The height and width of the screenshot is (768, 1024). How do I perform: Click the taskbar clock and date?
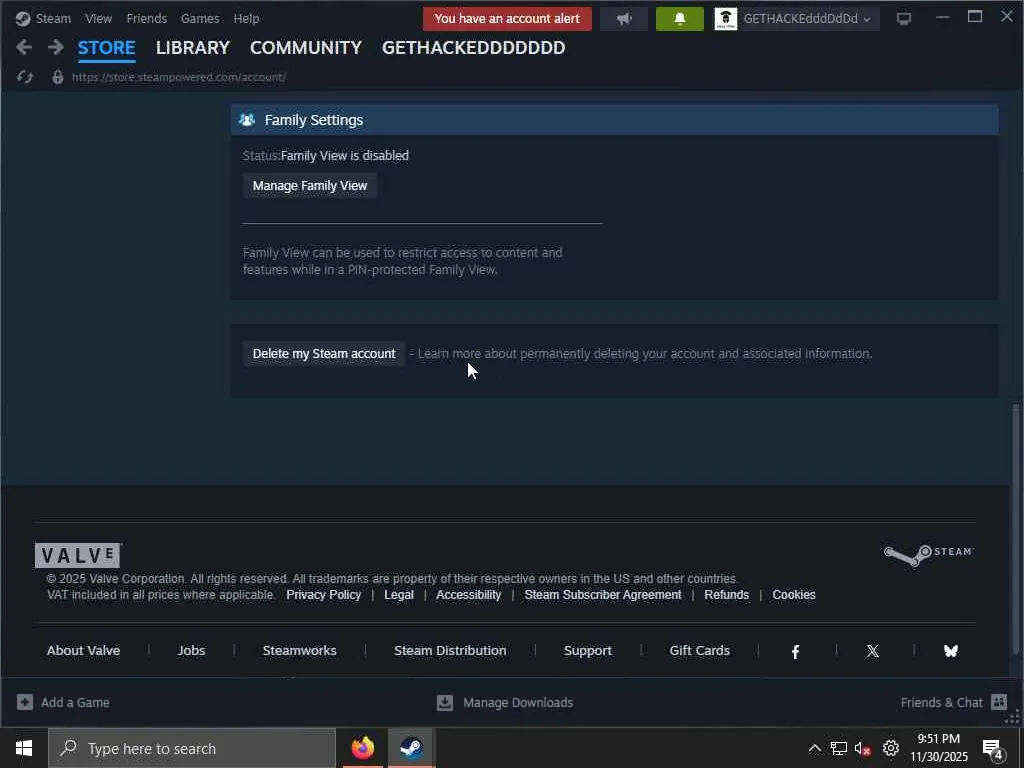pos(938,748)
